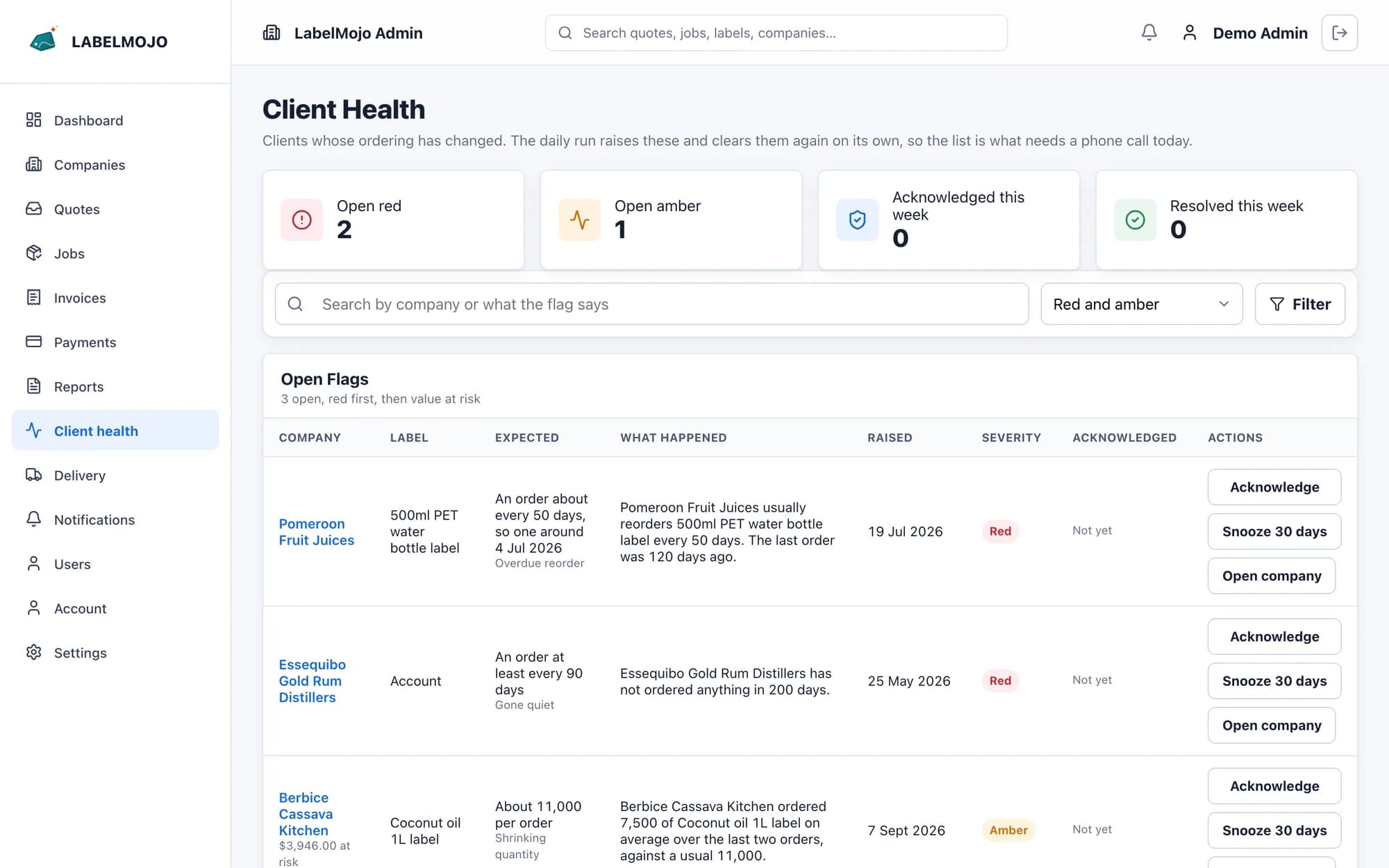This screenshot has width=1389, height=868.
Task: Click the LabelMojo logo icon
Action: 43,40
